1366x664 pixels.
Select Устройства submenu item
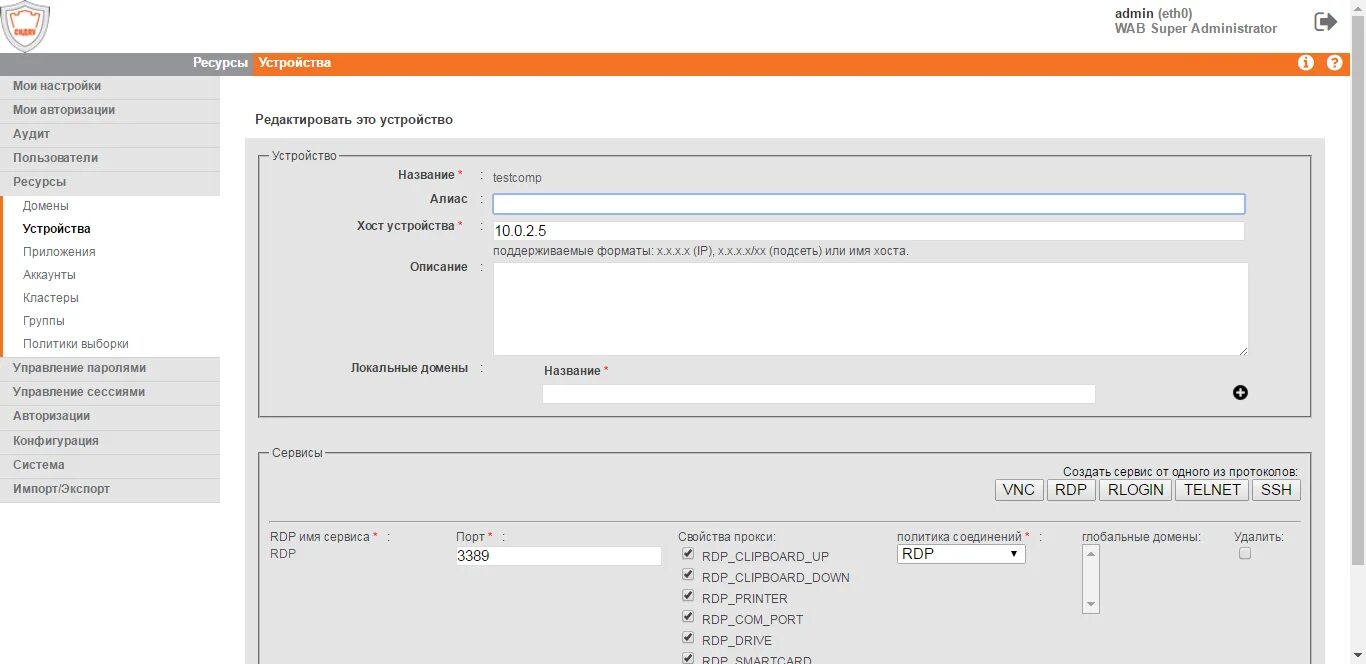click(x=56, y=229)
